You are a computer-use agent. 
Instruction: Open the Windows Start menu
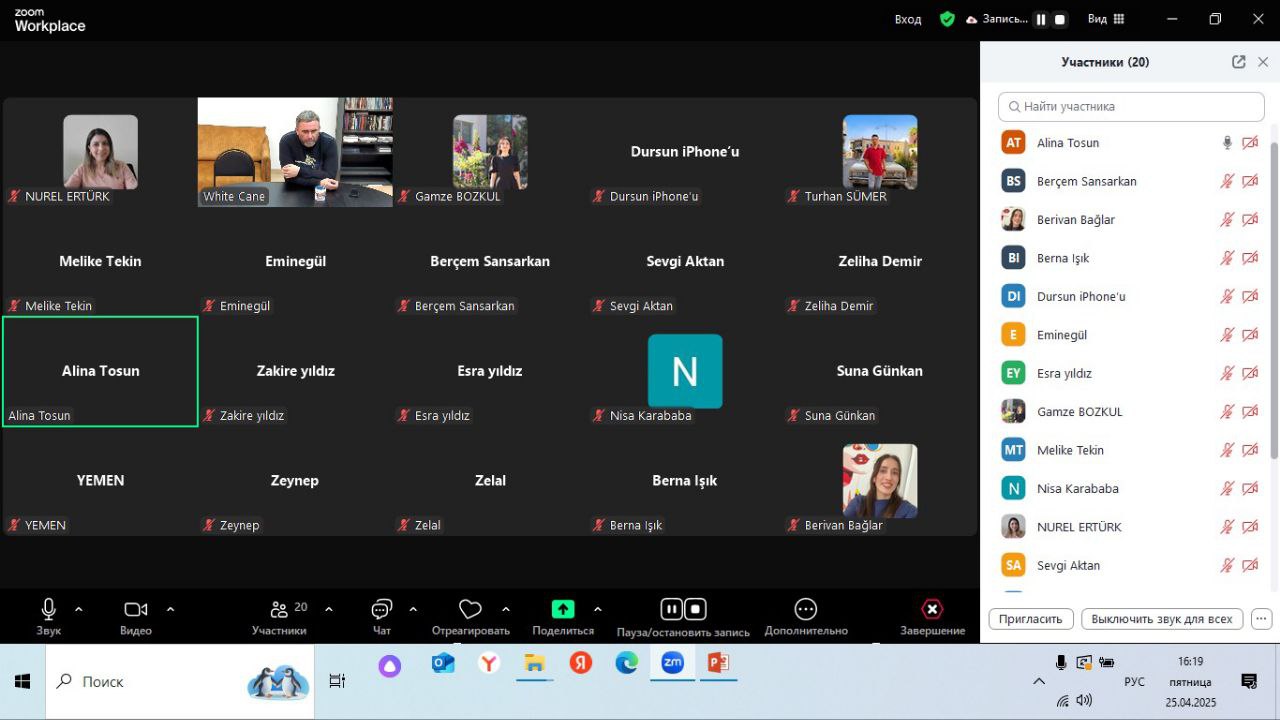[22, 681]
